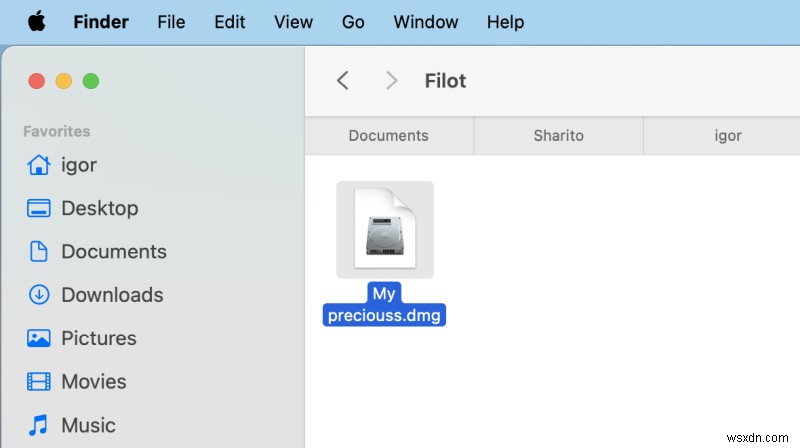The width and height of the screenshot is (800, 448).
Task: Click the My preciouss.dmg file name
Action: coord(384,305)
